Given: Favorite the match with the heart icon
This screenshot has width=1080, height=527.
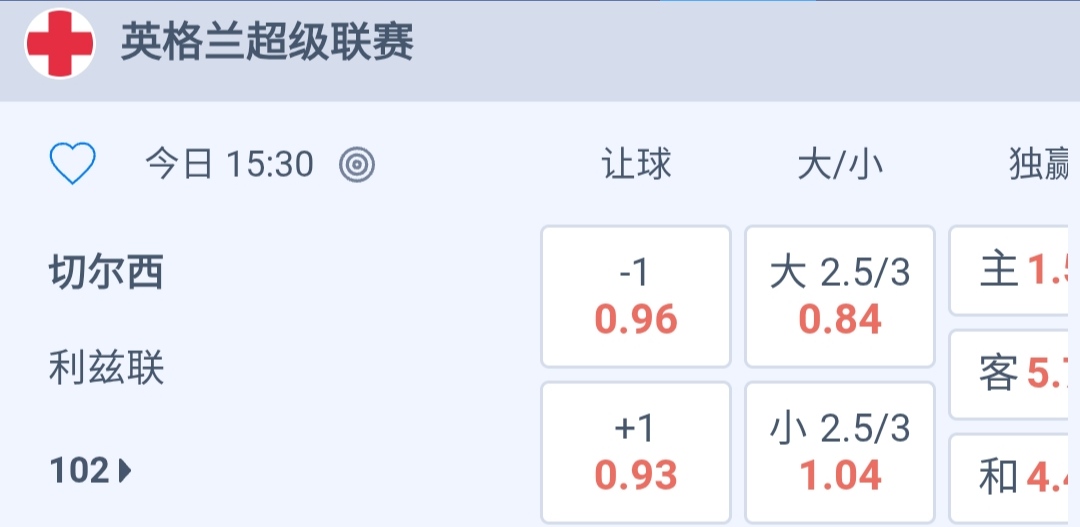Looking at the screenshot, I should [x=73, y=164].
